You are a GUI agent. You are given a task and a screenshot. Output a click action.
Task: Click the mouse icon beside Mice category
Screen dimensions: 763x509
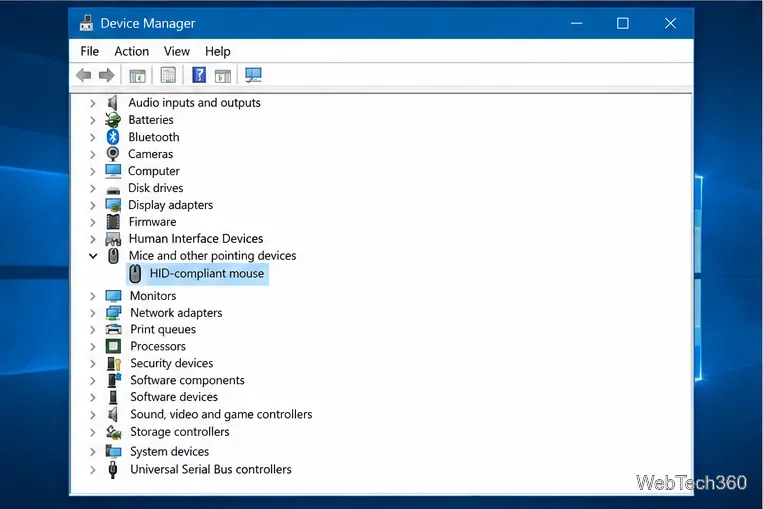[113, 256]
